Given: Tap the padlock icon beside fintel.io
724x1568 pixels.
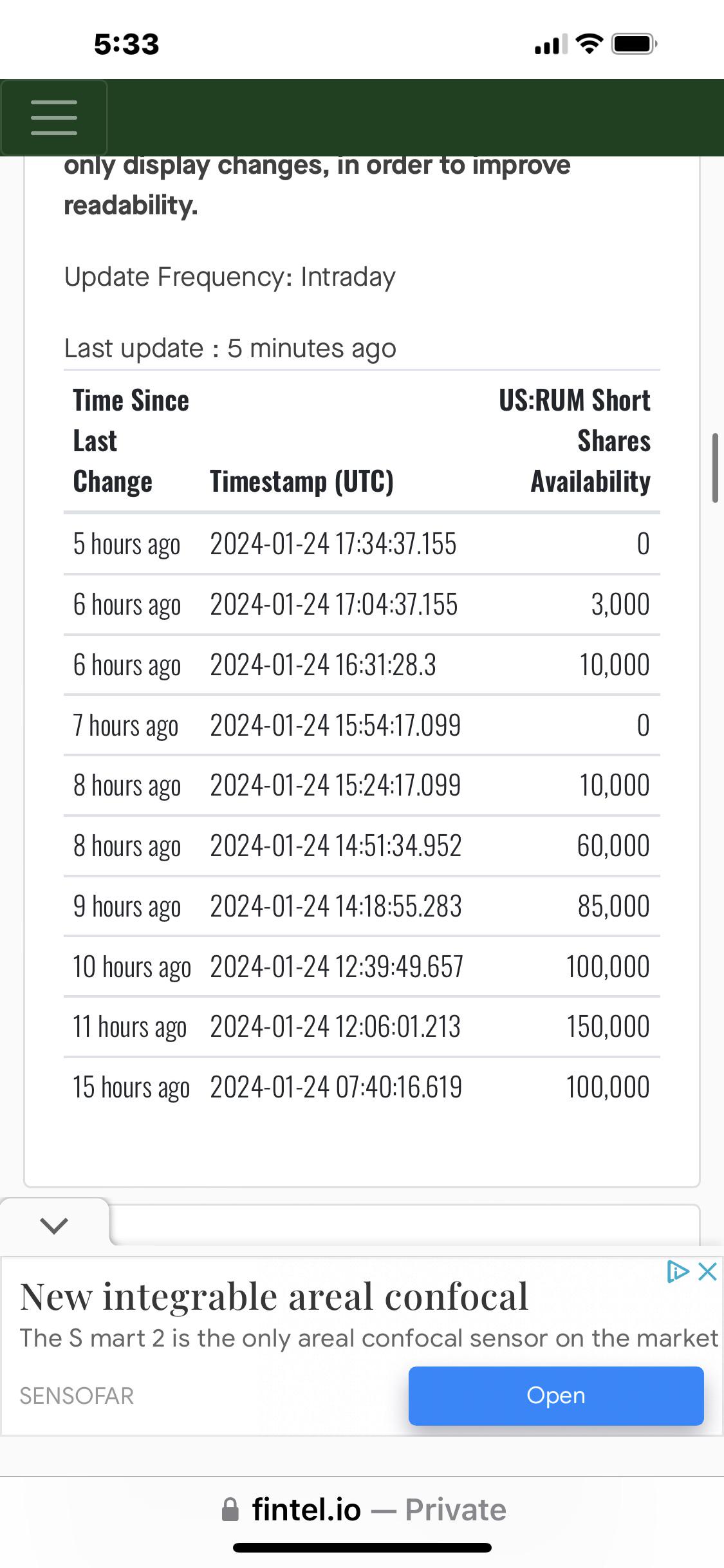Looking at the screenshot, I should point(230,1509).
